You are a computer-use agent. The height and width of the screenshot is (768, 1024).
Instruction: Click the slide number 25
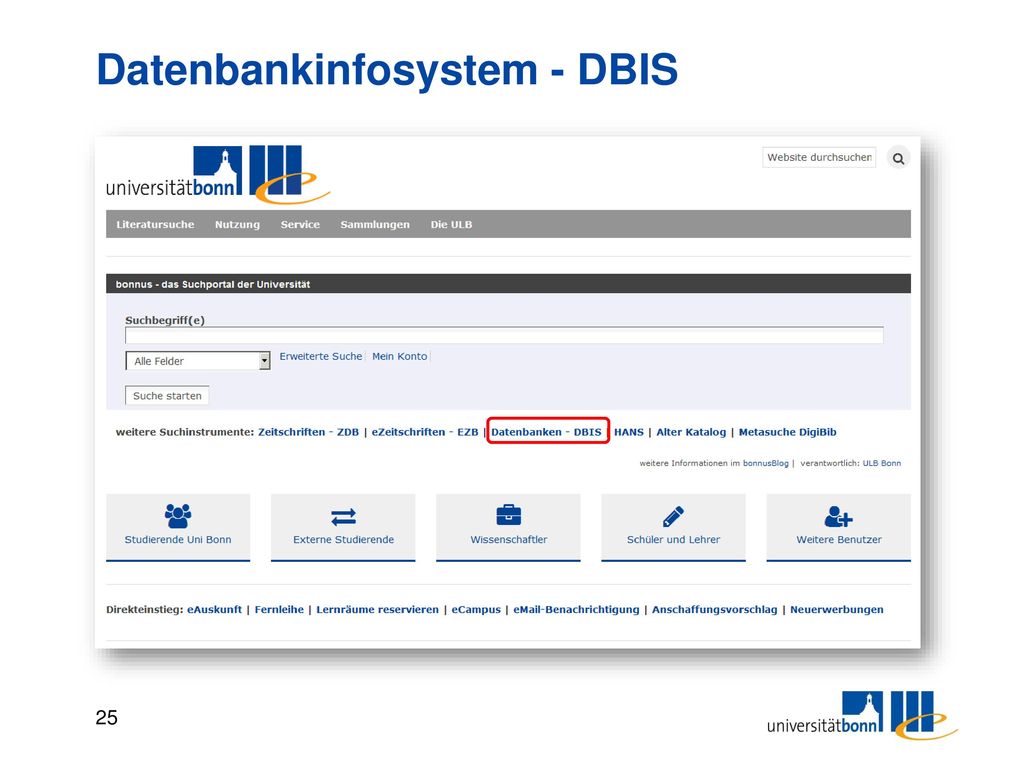(x=106, y=718)
